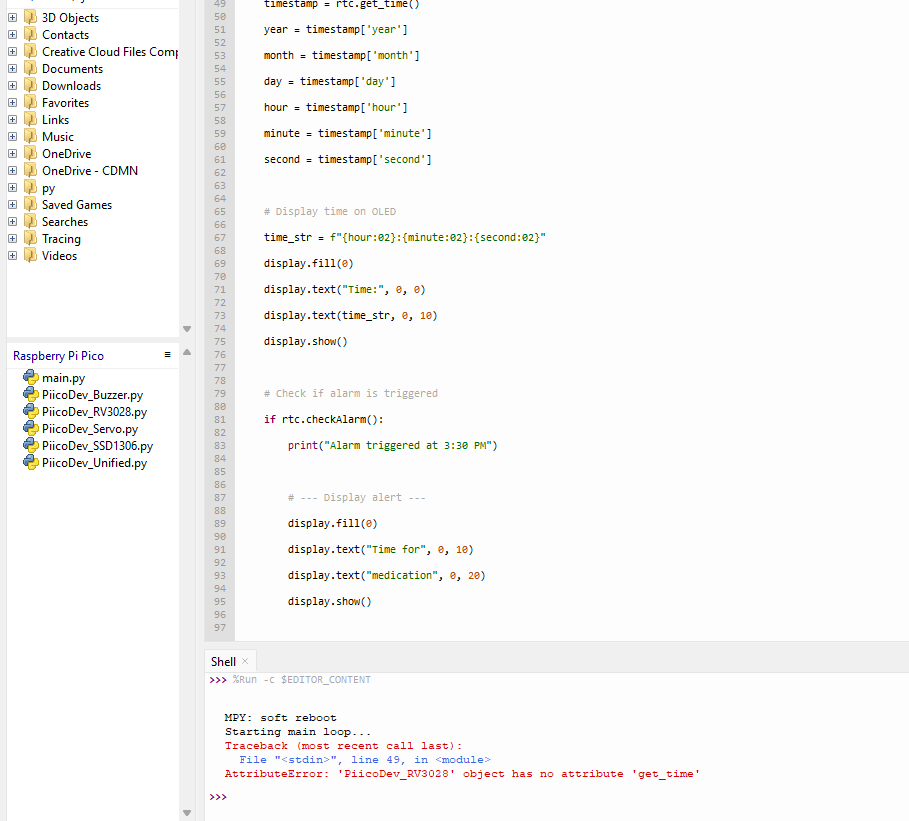Select the 3D Objects folder icon
Screen dimensions: 909x821
point(31,17)
